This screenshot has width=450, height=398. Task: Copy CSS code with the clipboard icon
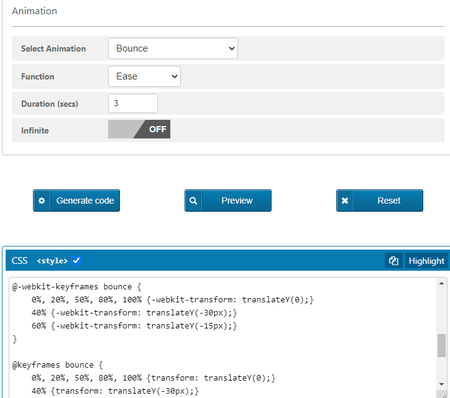click(x=394, y=261)
